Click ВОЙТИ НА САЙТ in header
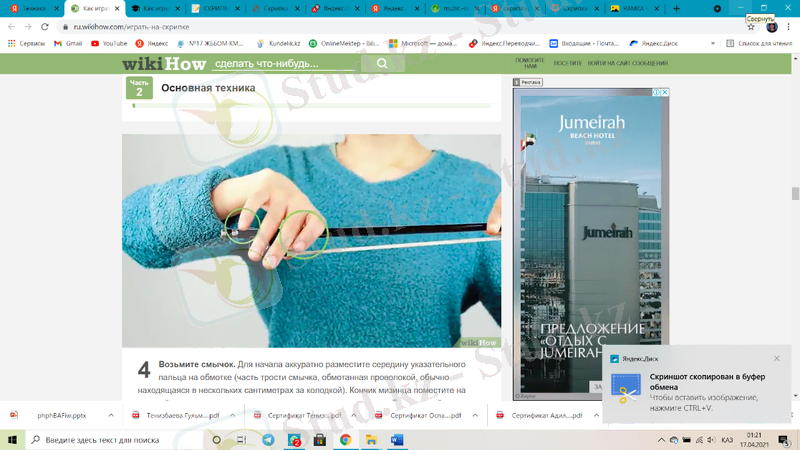 610,63
